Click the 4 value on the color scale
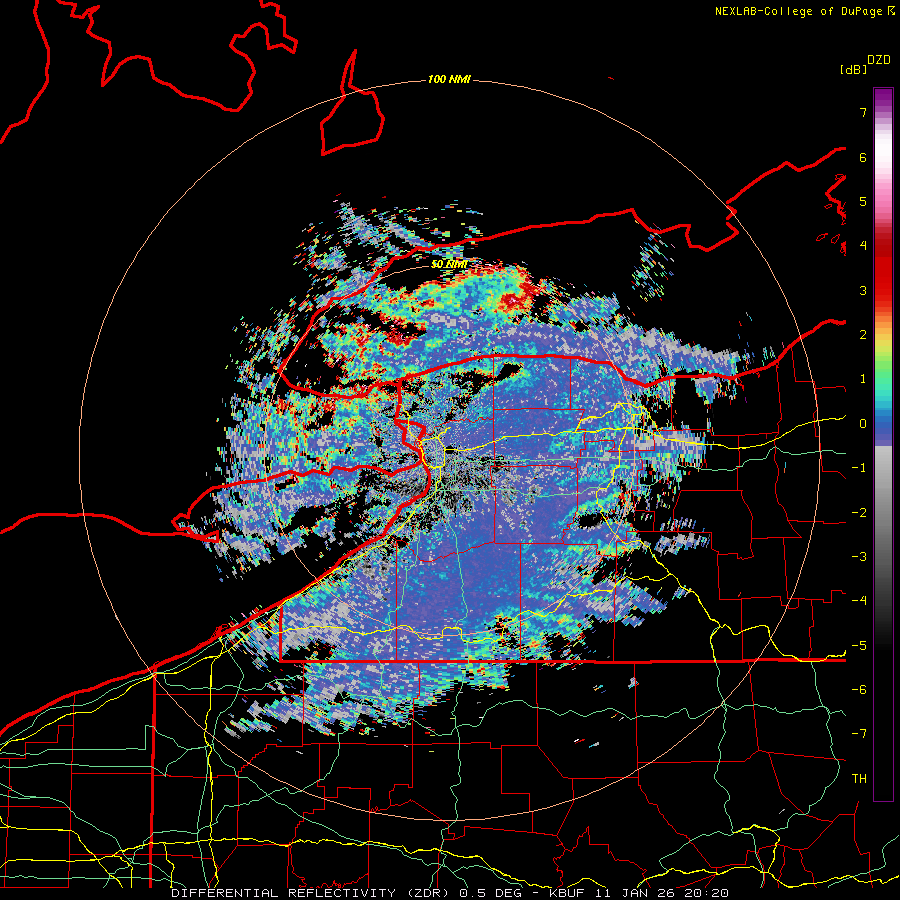Image resolution: width=900 pixels, height=900 pixels. [863, 246]
